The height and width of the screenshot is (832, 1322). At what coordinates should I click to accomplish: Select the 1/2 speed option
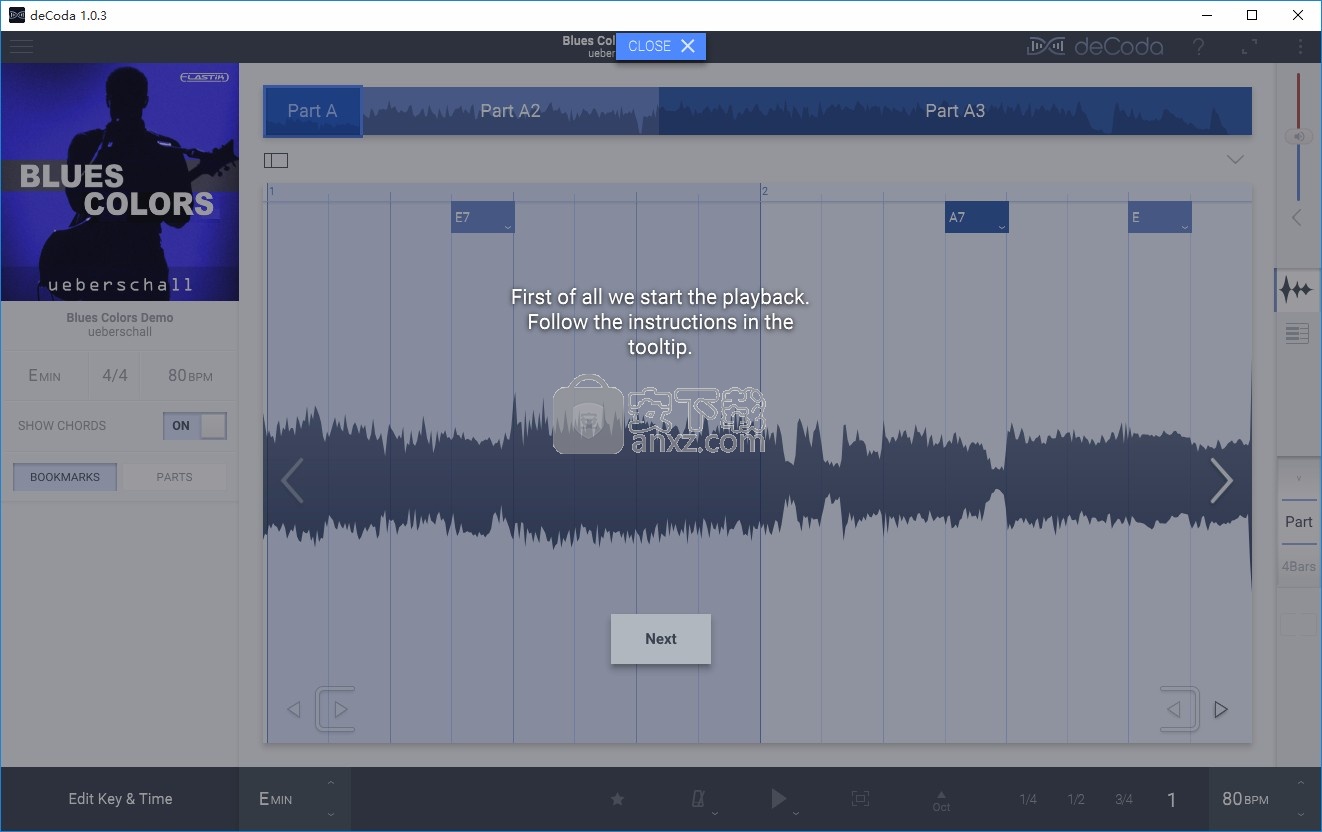[x=1076, y=799]
